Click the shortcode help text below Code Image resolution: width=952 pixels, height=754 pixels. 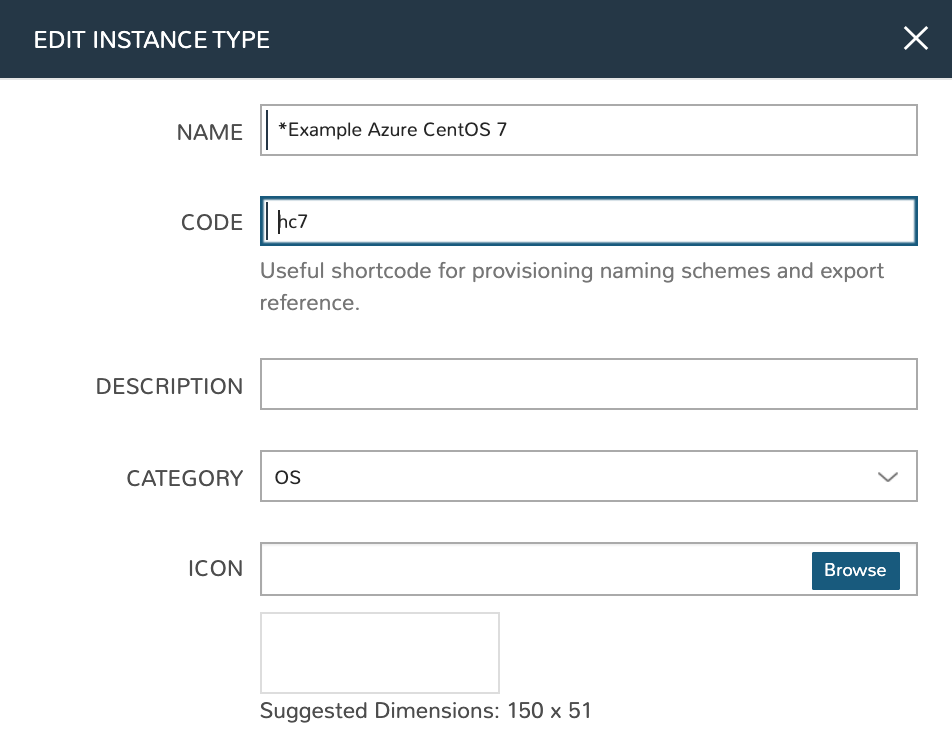[x=571, y=286]
